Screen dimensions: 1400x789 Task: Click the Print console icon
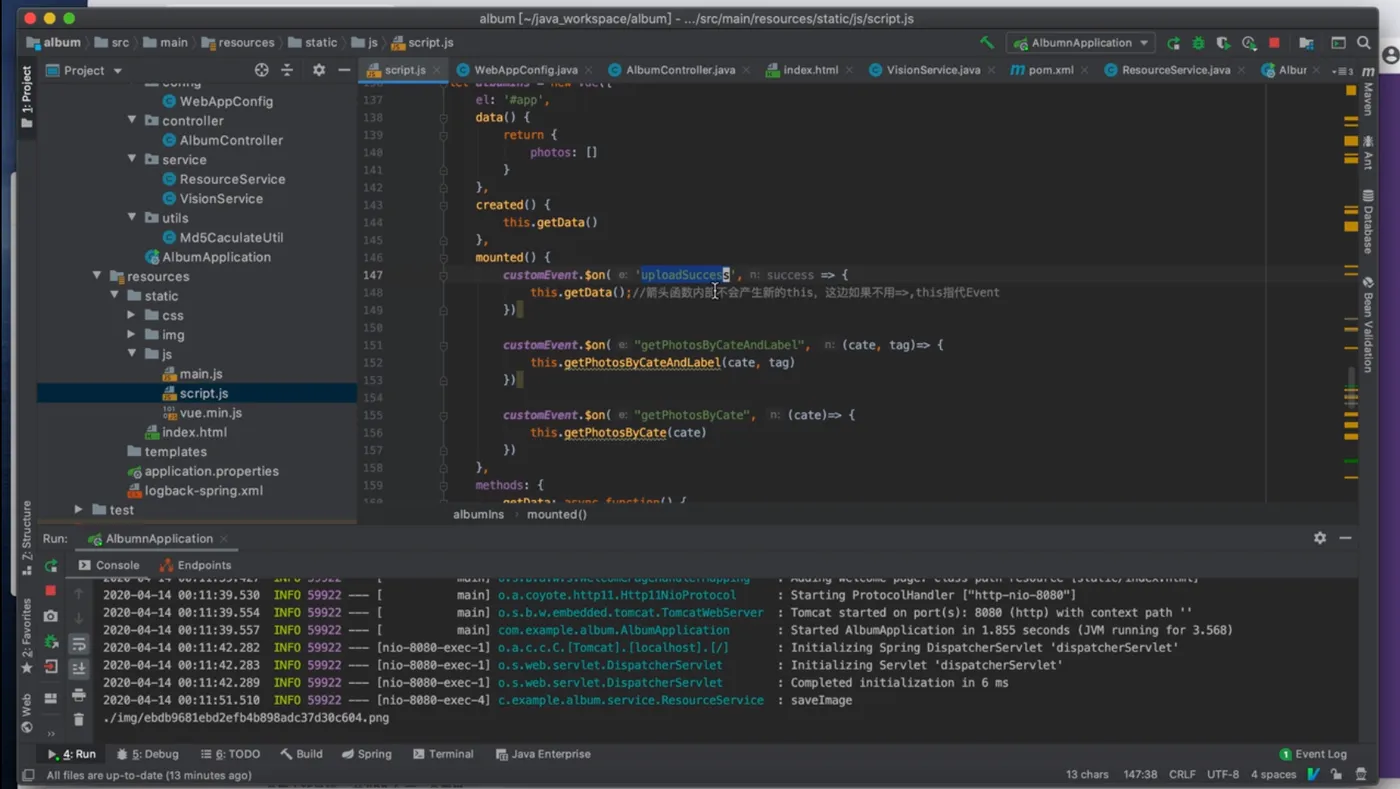pos(79,695)
